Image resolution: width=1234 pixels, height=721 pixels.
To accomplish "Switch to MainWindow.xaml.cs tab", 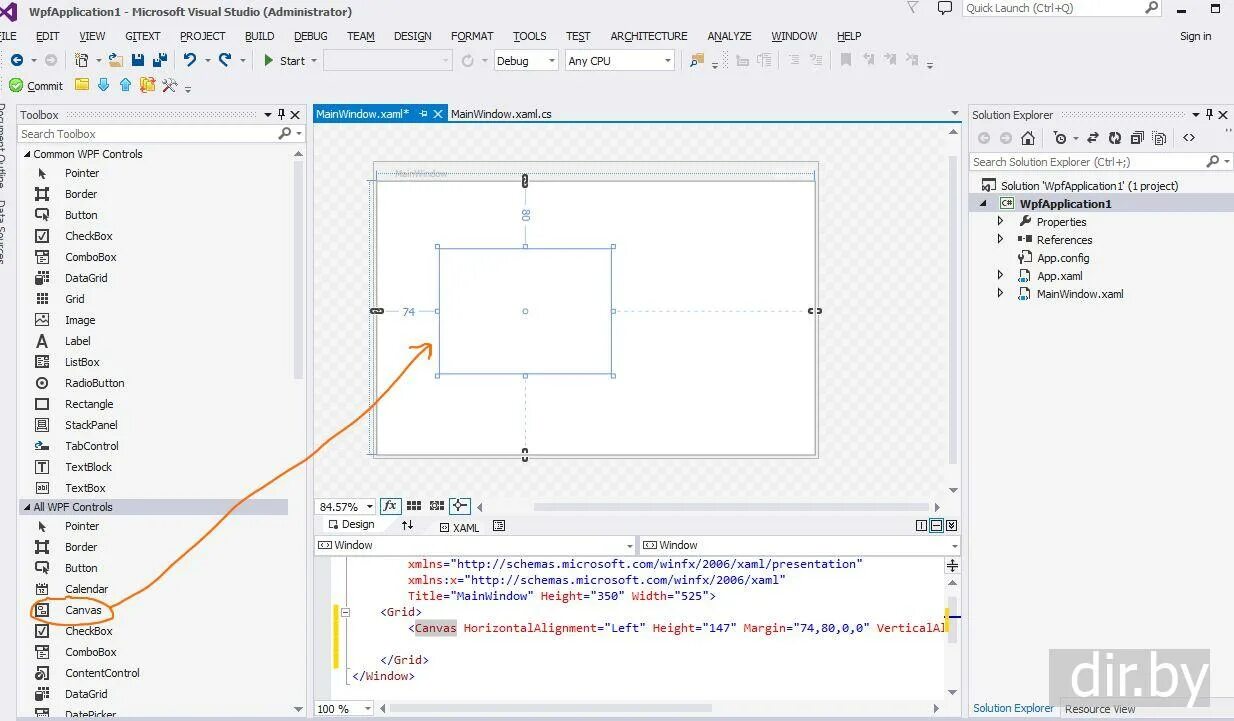I will (501, 114).
